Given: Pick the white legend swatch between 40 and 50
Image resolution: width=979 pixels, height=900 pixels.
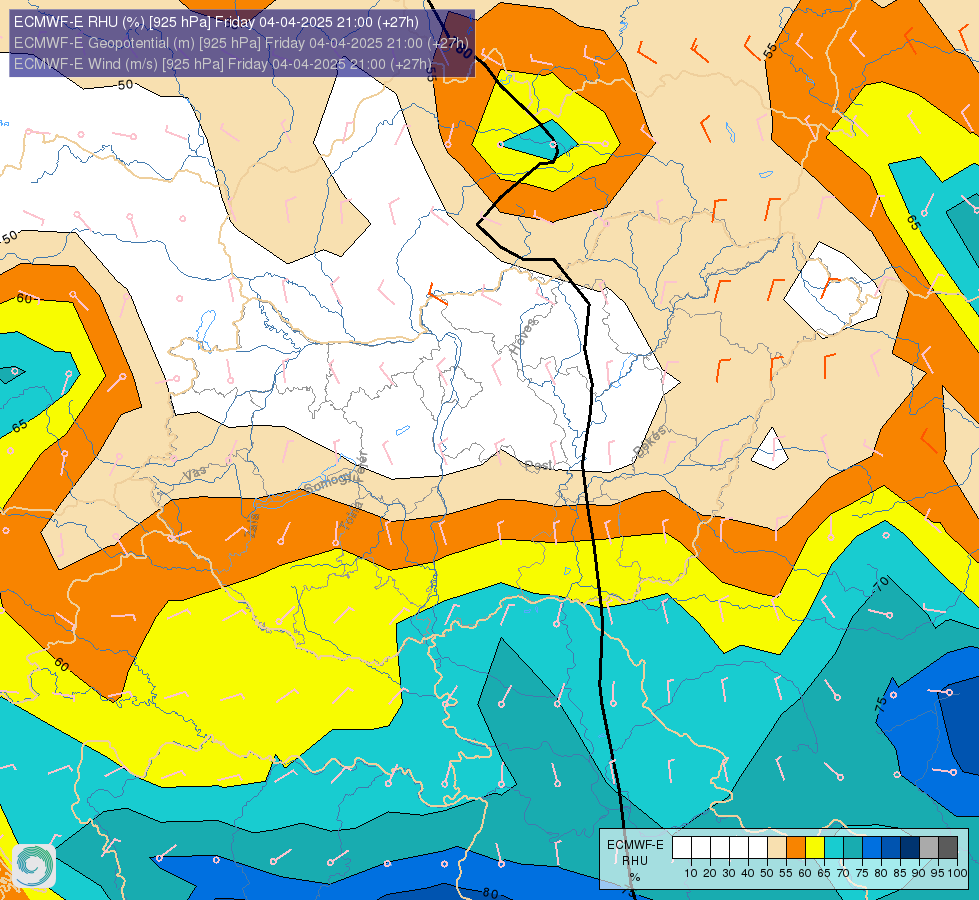Looking at the screenshot, I should click(x=758, y=848).
